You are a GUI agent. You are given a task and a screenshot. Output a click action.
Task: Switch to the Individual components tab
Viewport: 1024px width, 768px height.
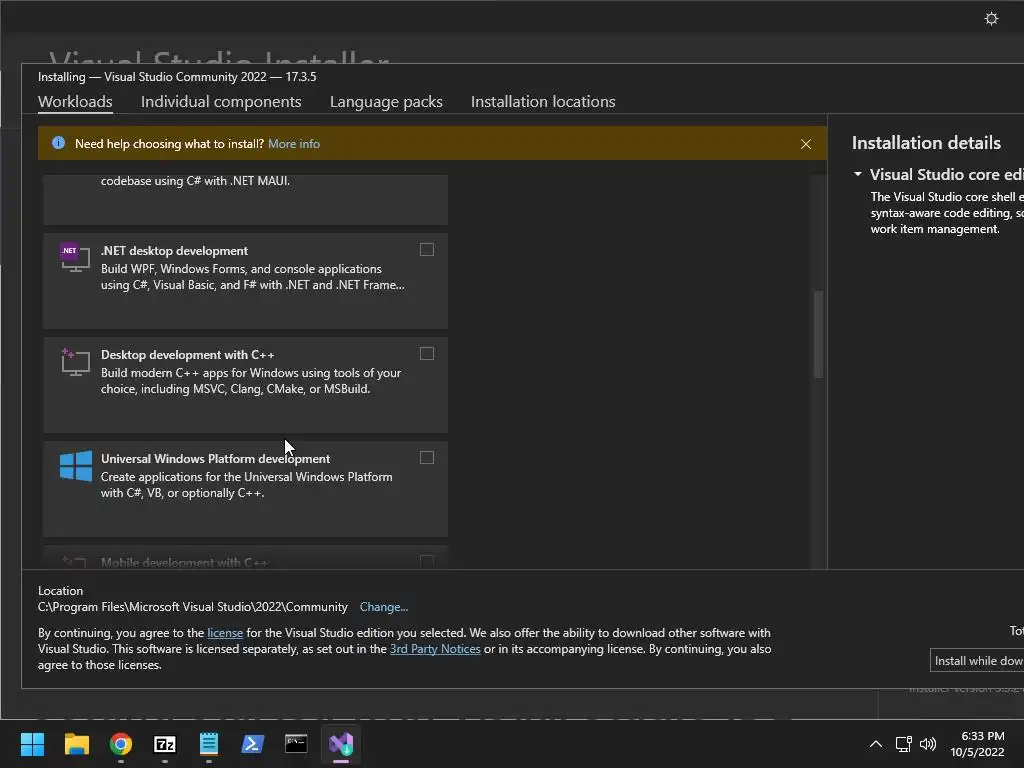pyautogui.click(x=221, y=102)
